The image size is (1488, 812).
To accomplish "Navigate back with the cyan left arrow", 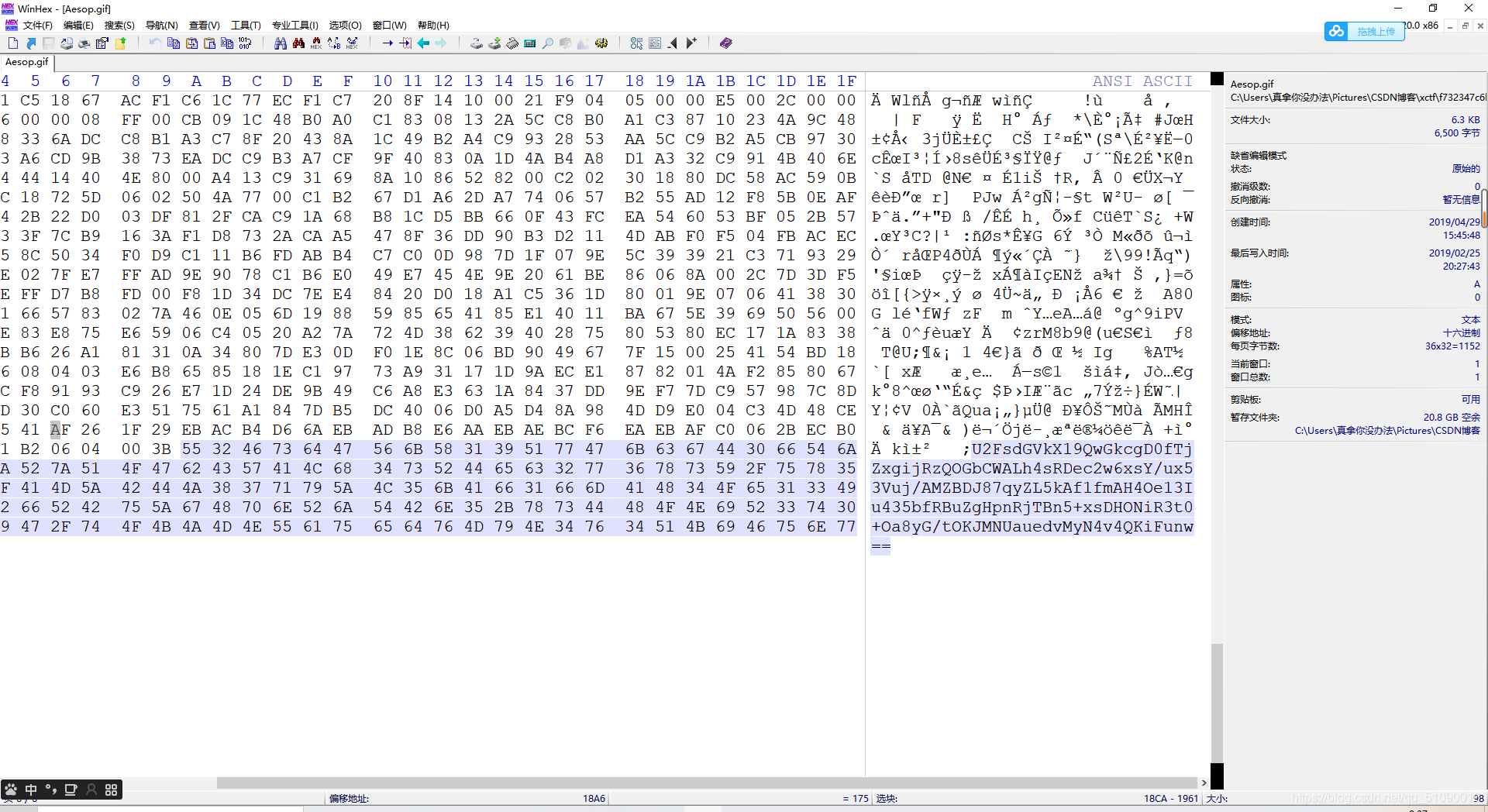I will click(x=423, y=43).
